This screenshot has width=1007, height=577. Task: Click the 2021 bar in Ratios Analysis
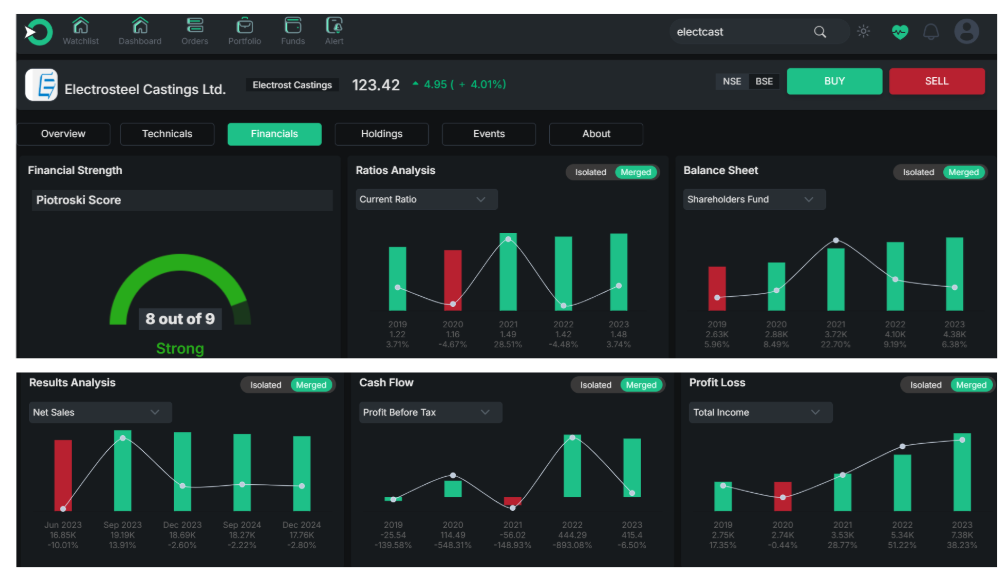pos(508,272)
